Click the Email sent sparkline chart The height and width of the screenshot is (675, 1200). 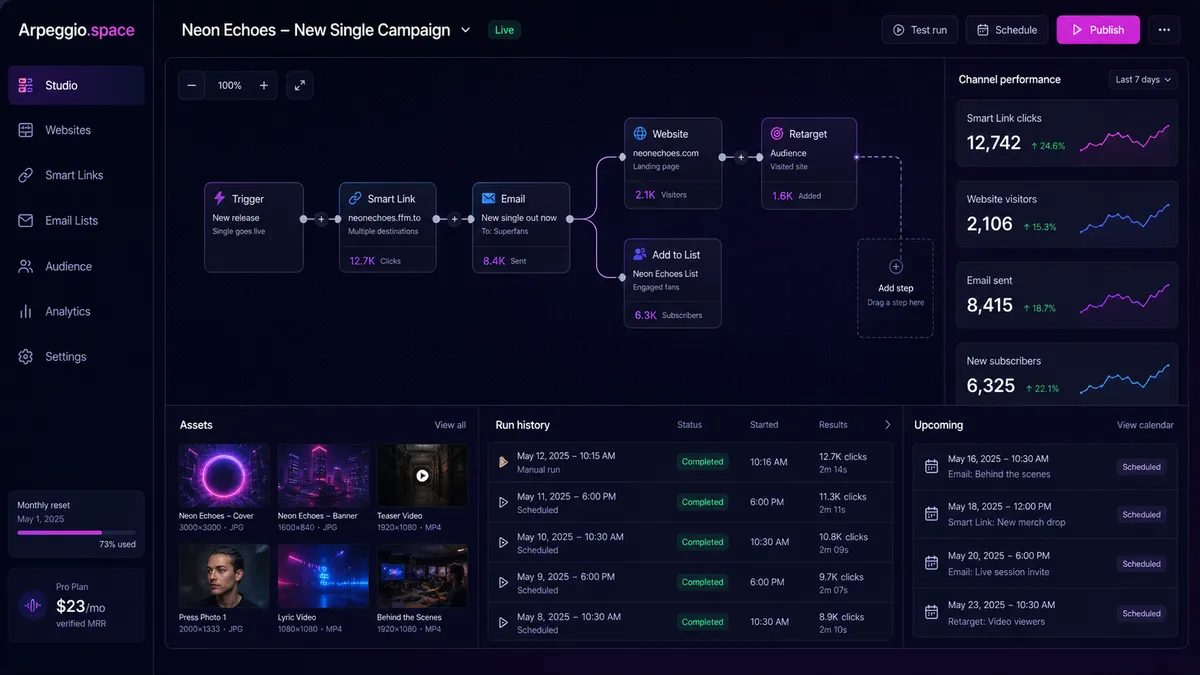point(1123,298)
